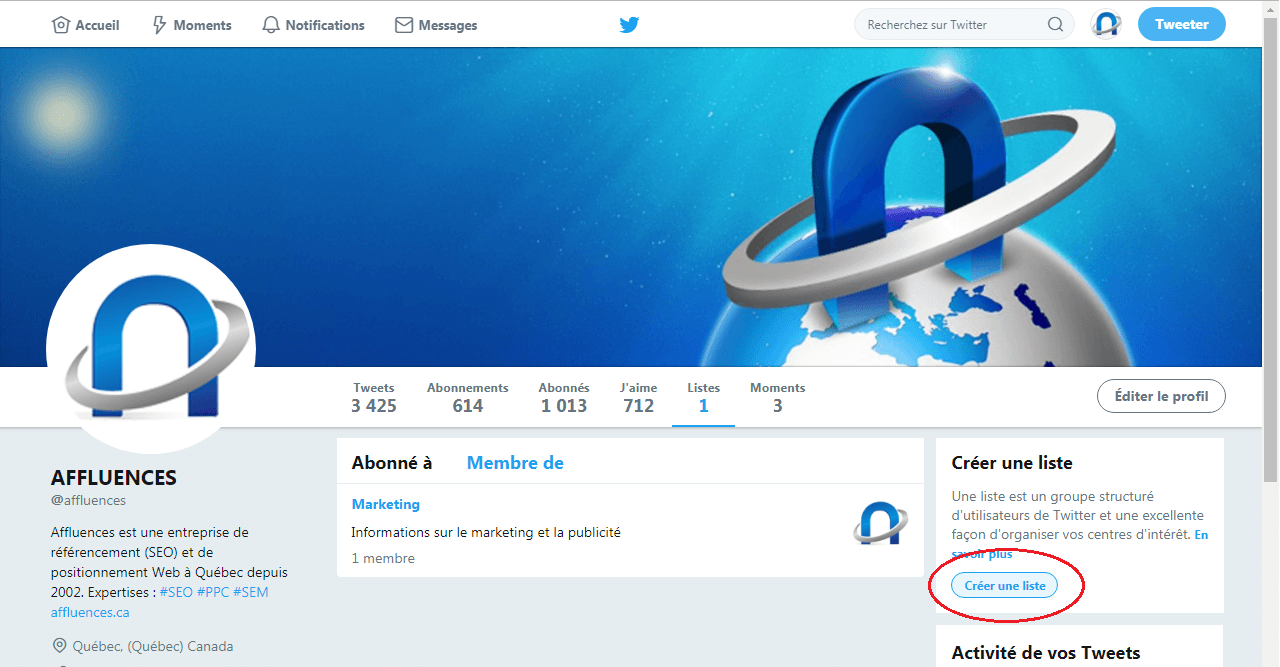This screenshot has width=1280, height=667.
Task: Click the AFFLUENCES profile picture
Action: tap(151, 349)
